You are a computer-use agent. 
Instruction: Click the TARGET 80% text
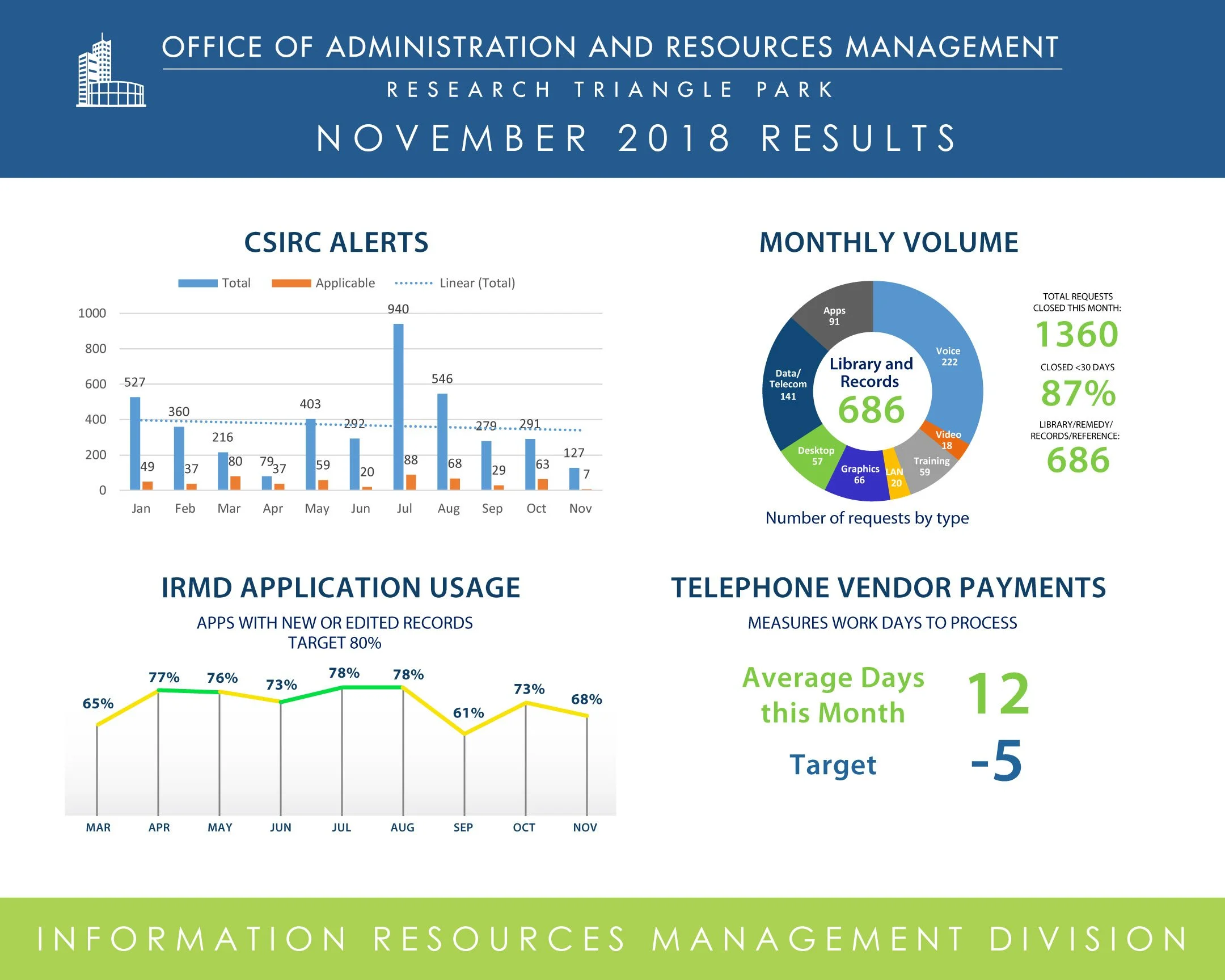(335, 643)
